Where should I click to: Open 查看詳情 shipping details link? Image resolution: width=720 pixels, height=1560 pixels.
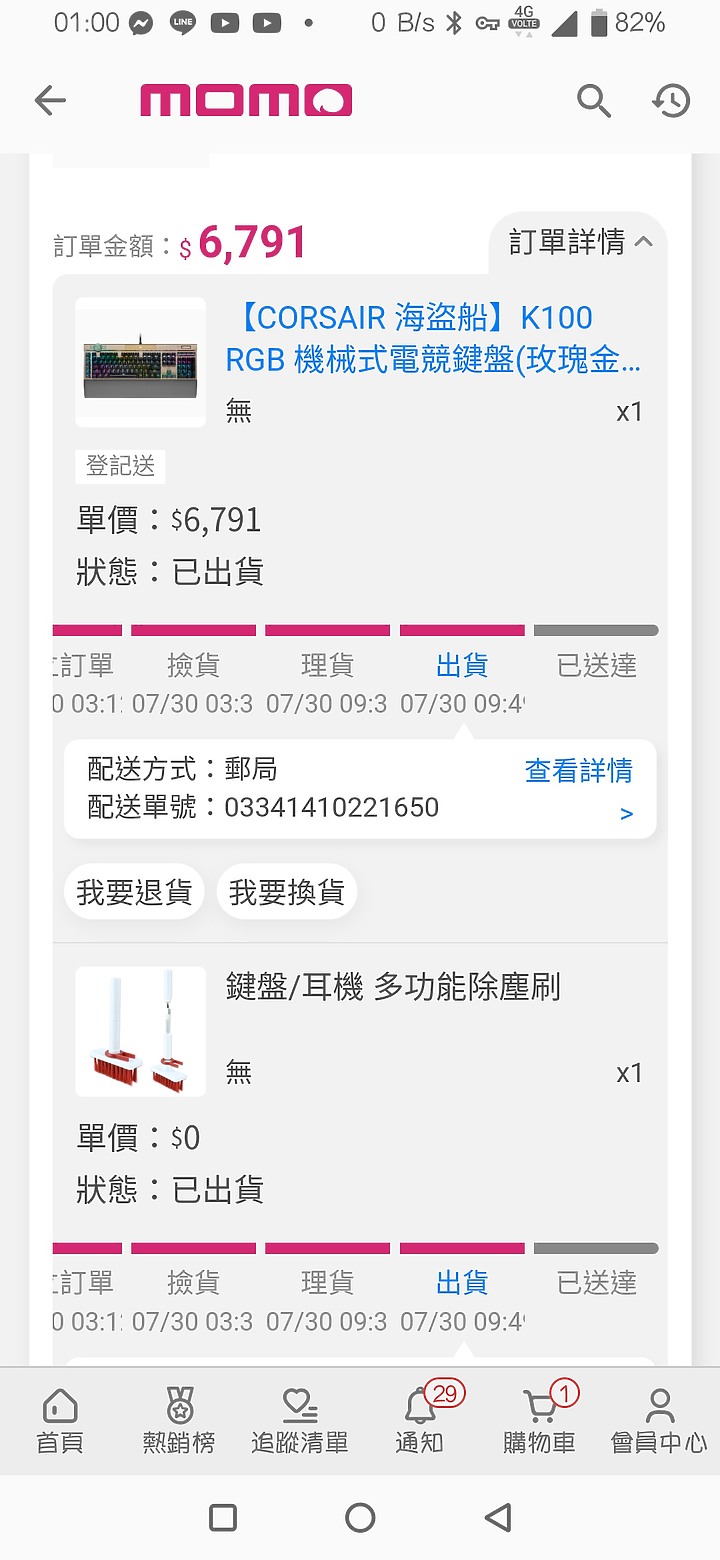(579, 770)
